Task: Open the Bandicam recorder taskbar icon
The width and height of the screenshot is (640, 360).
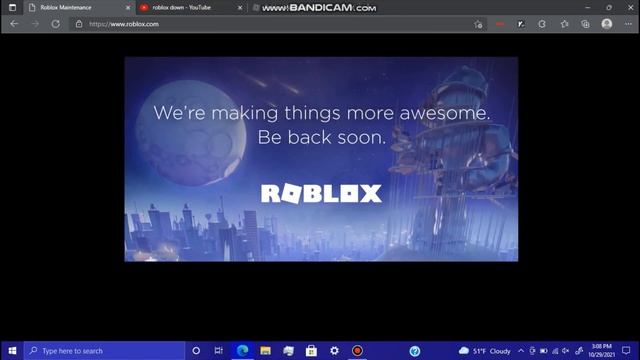Action: 357,351
